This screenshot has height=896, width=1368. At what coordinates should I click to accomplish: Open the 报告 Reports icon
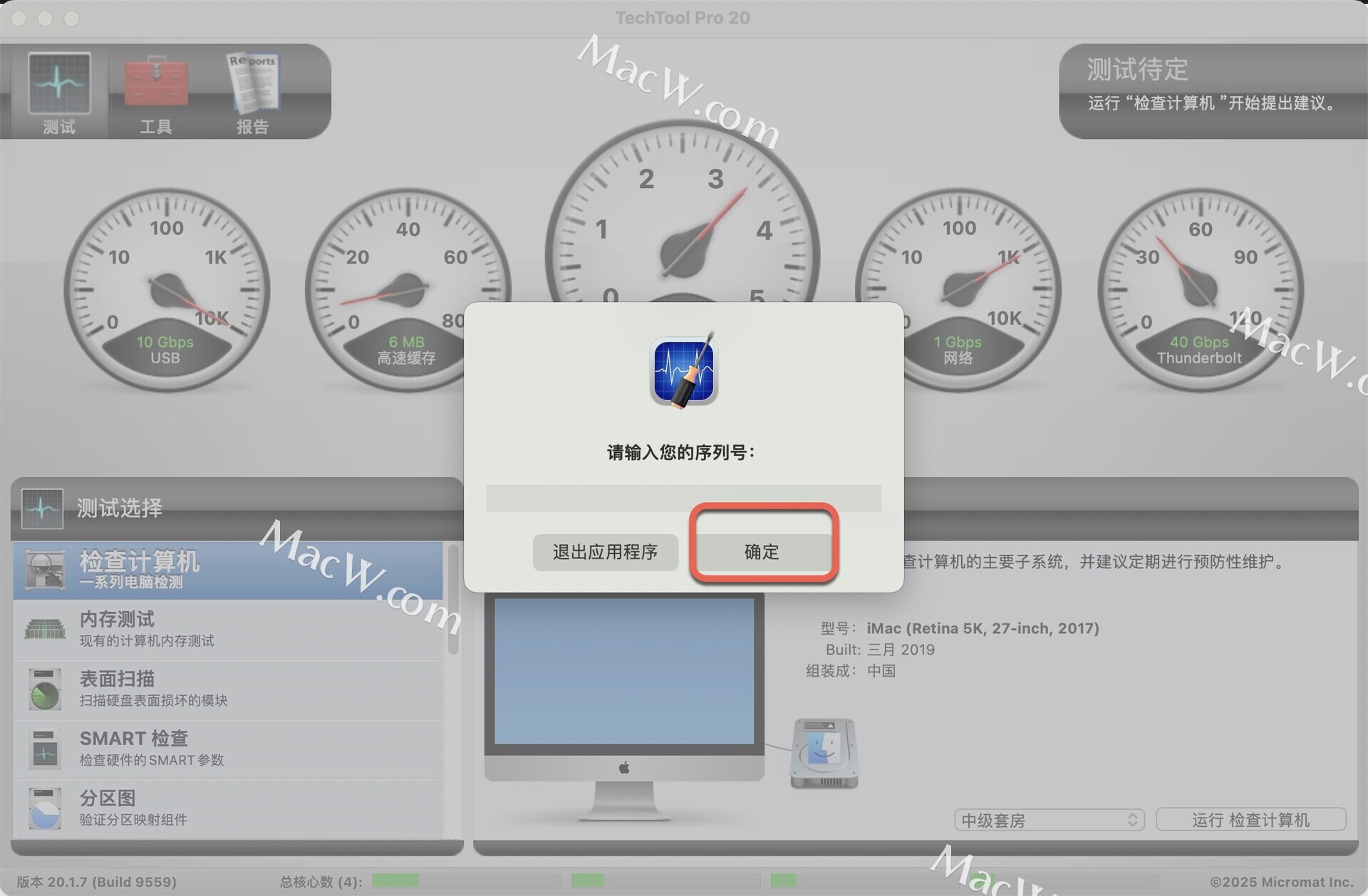(253, 94)
